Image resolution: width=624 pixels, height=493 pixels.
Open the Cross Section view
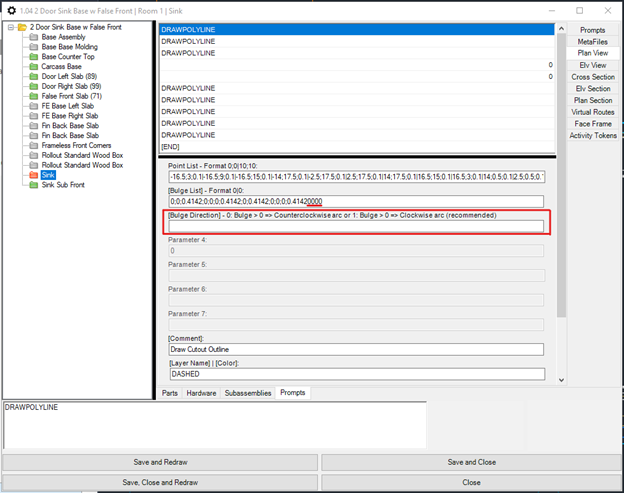click(592, 77)
